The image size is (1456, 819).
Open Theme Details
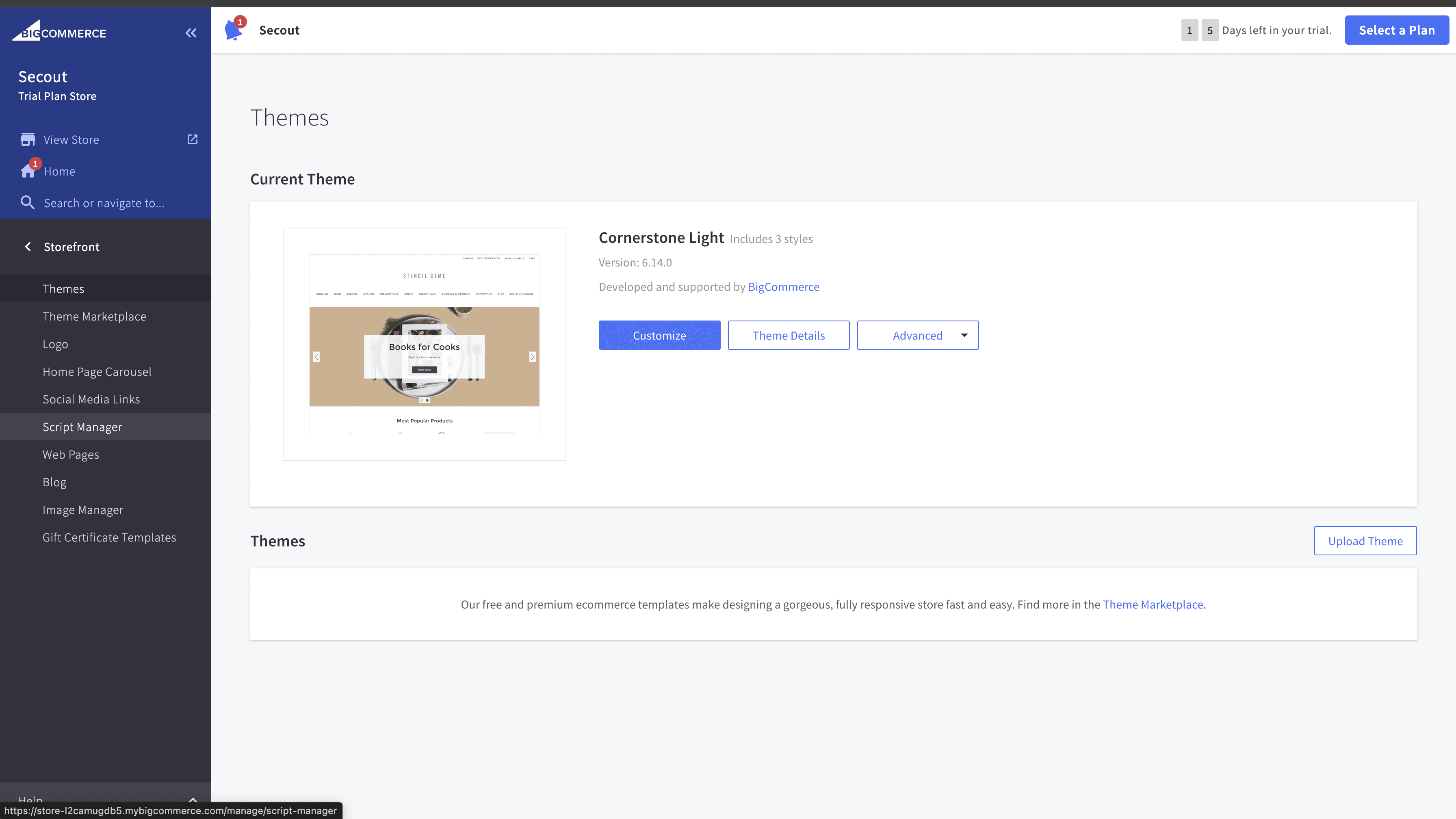pos(789,335)
